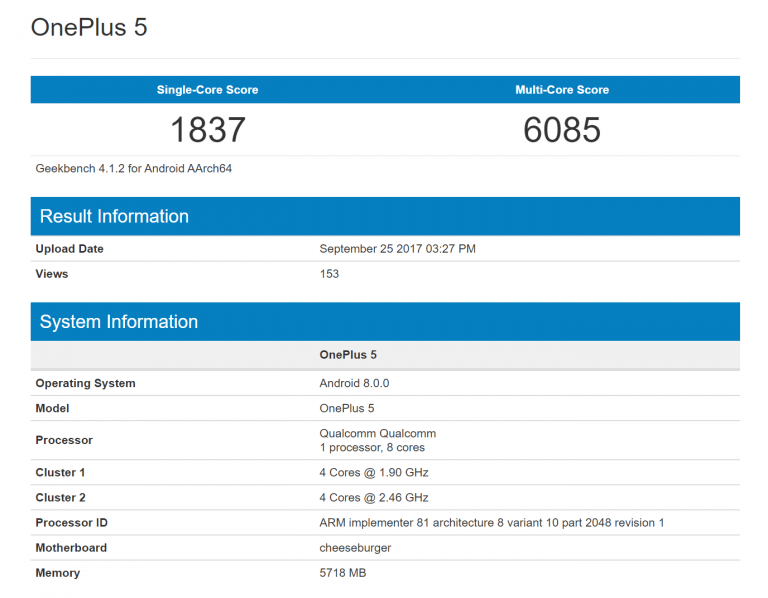
Task: Select 'OnePlus 5' table column header
Action: tap(348, 355)
